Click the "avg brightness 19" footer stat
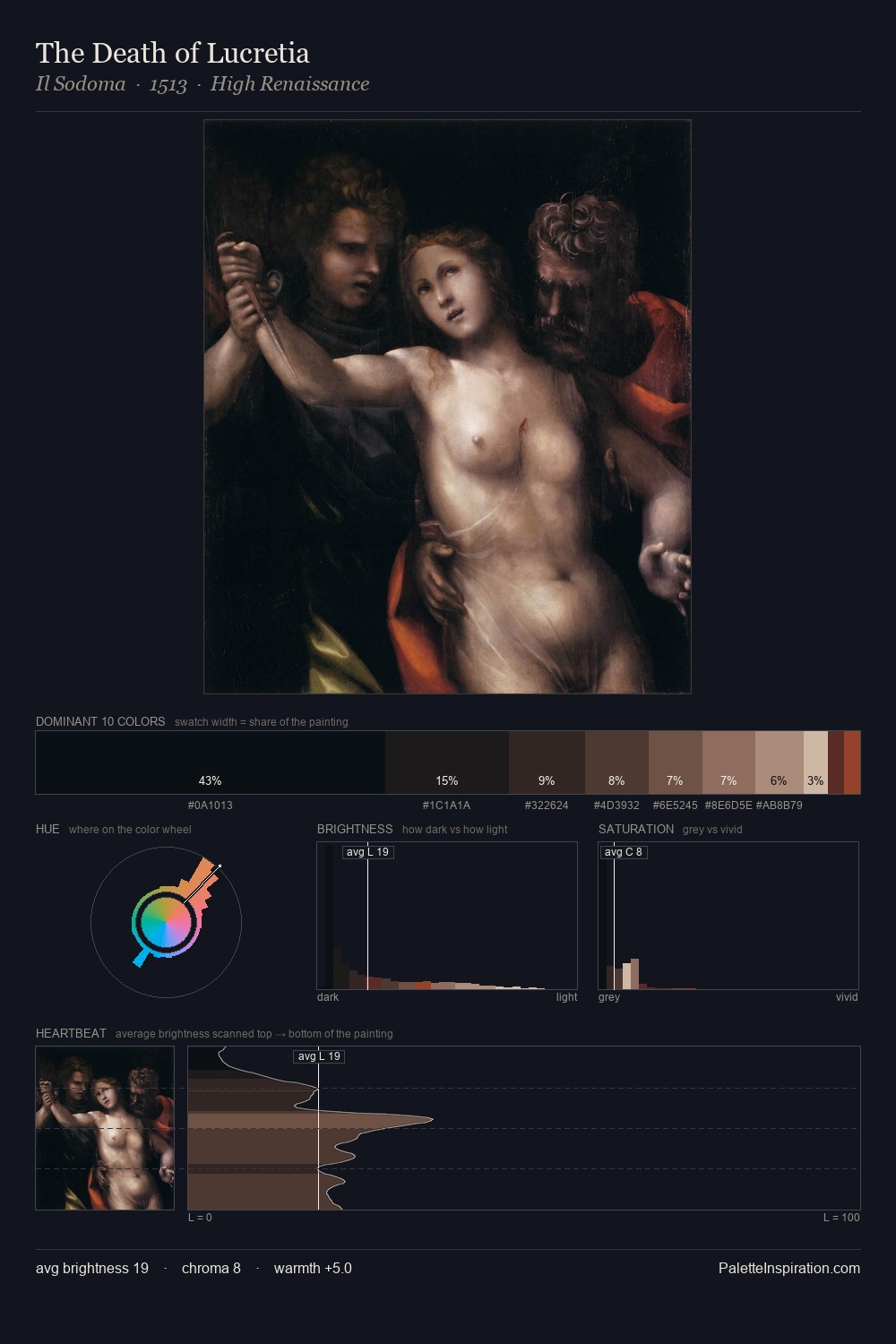Screen dimensions: 896x1344 [x=92, y=1269]
